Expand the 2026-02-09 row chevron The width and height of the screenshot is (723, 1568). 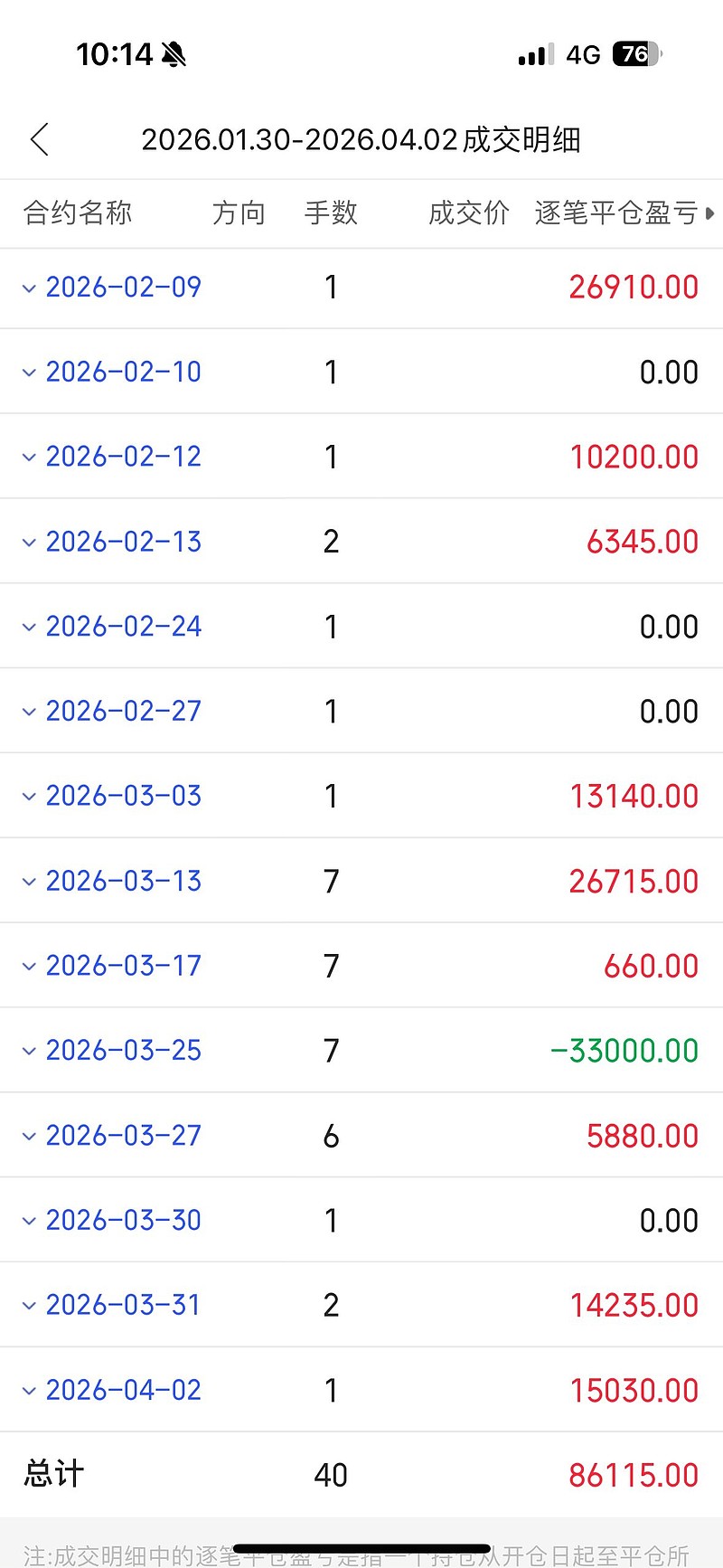(29, 288)
